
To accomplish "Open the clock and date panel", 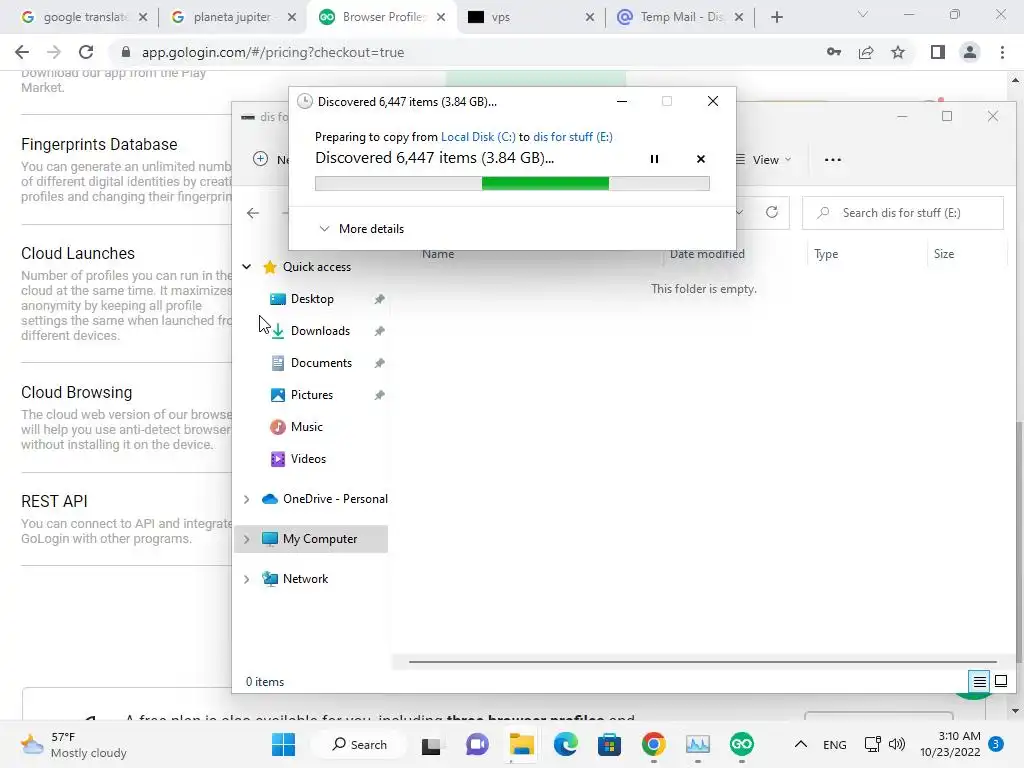I will (x=950, y=744).
